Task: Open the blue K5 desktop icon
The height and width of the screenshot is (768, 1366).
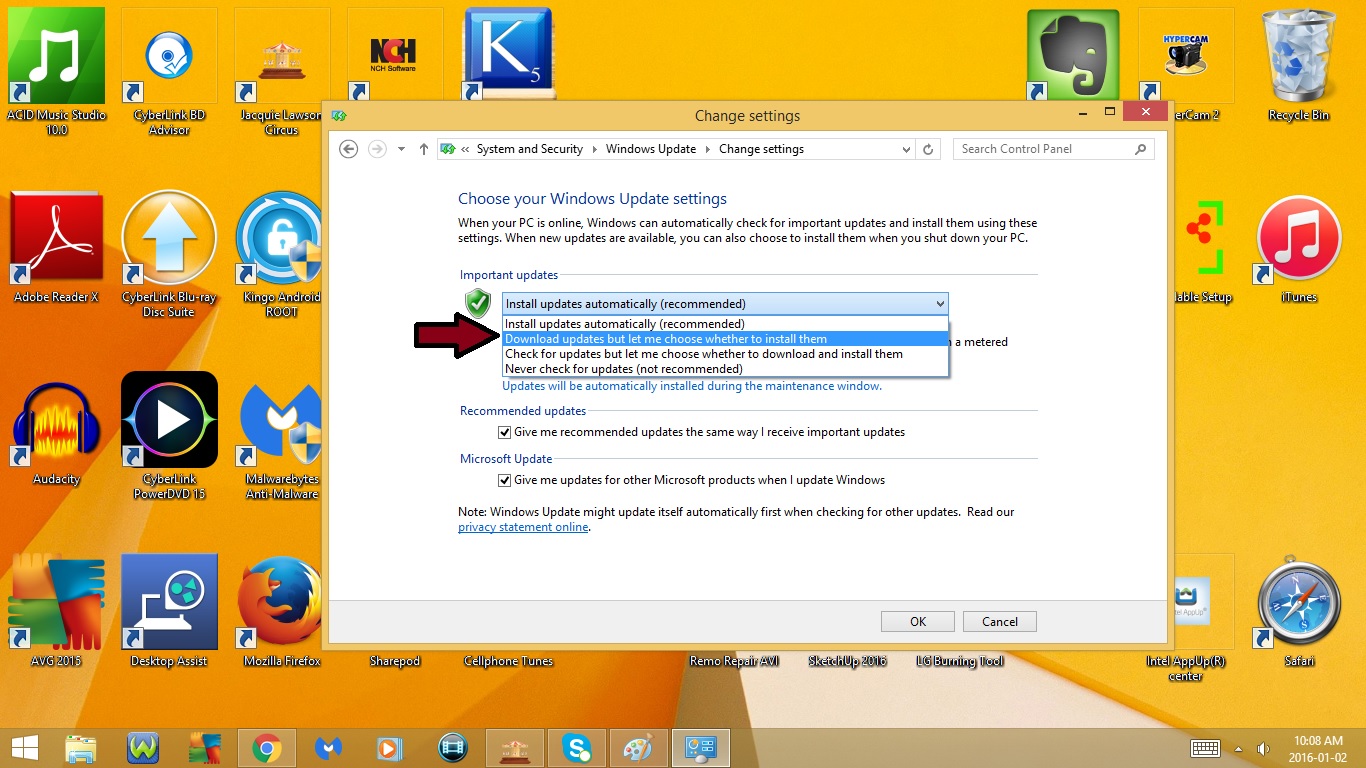Action: click(x=508, y=53)
